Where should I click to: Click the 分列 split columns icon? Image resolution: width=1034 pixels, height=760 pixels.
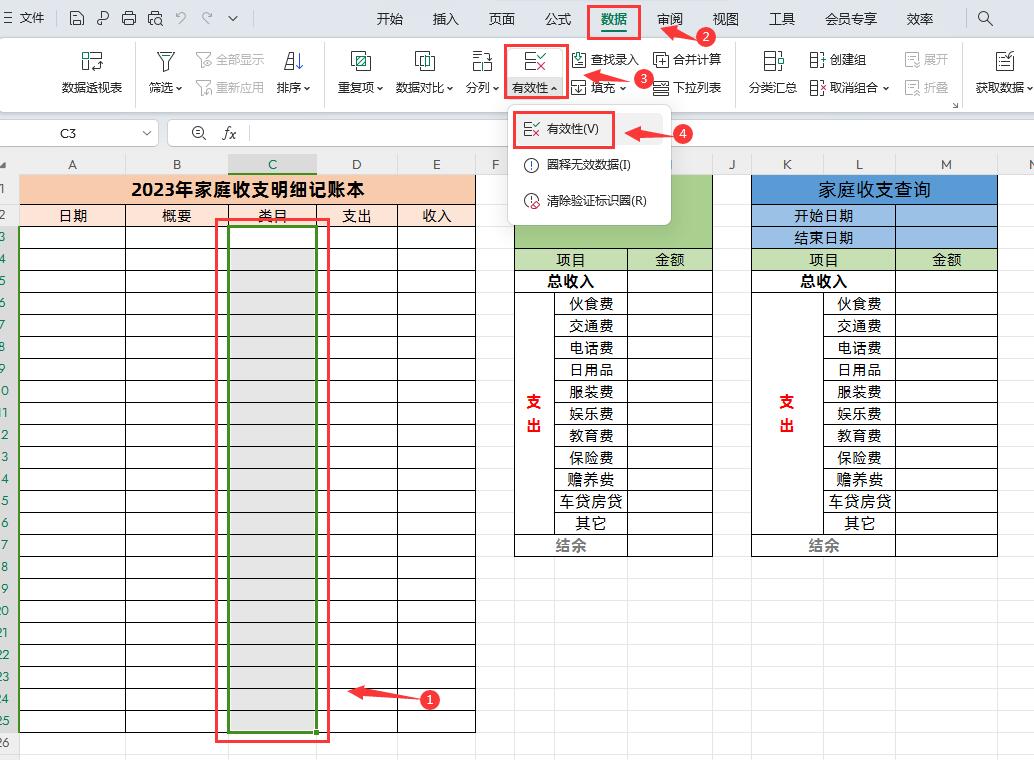pyautogui.click(x=482, y=62)
